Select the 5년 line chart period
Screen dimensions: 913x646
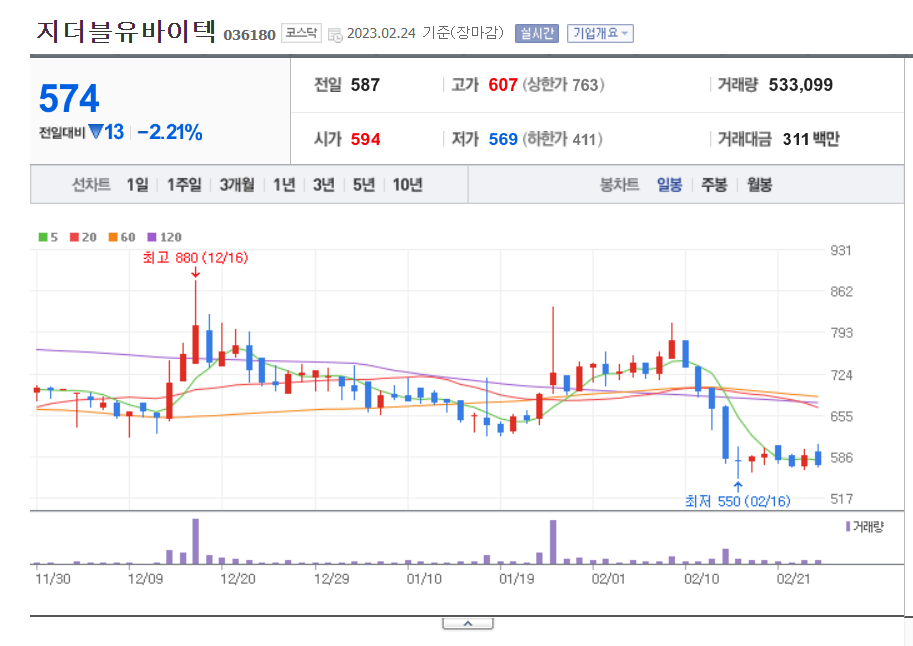pyautogui.click(x=364, y=185)
